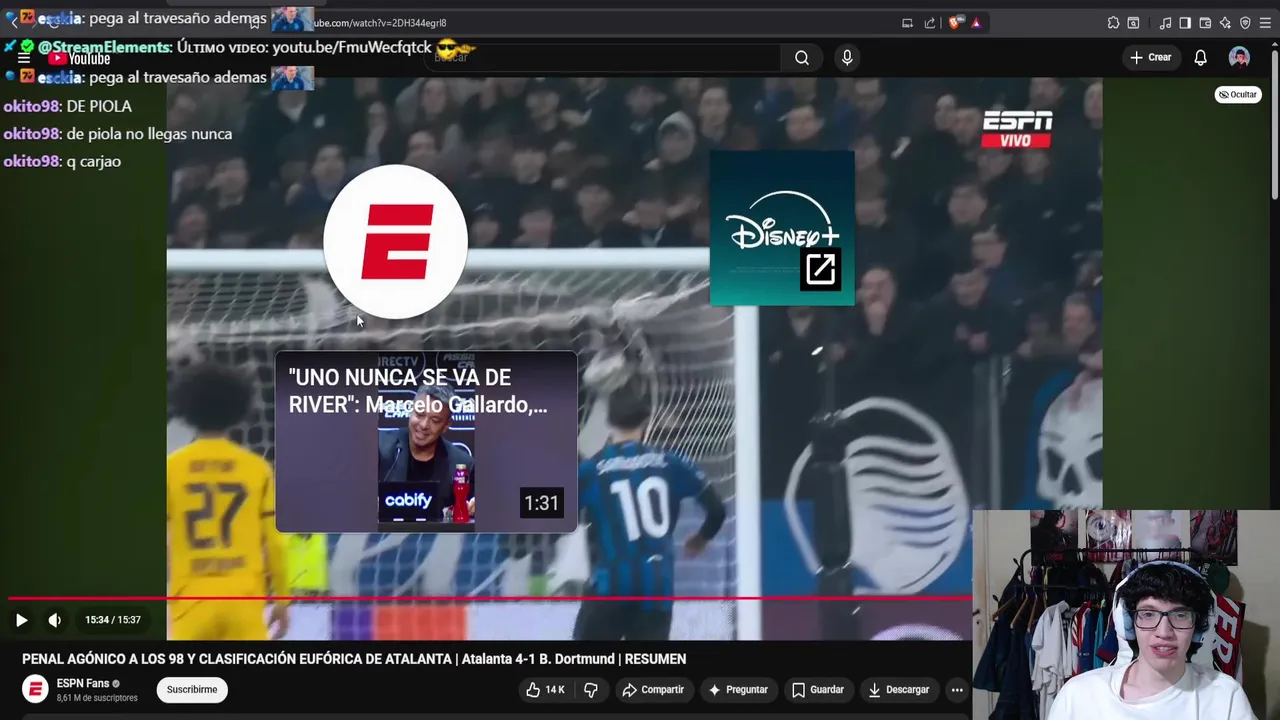Open ESPN Fans channel avatar
Image resolution: width=1280 pixels, height=720 pixels.
(x=35, y=690)
